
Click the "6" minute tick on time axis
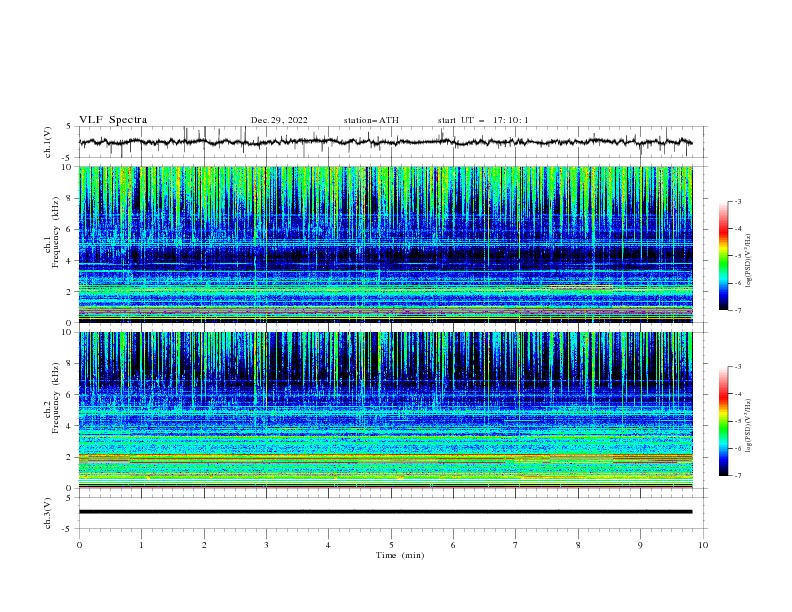click(x=453, y=545)
